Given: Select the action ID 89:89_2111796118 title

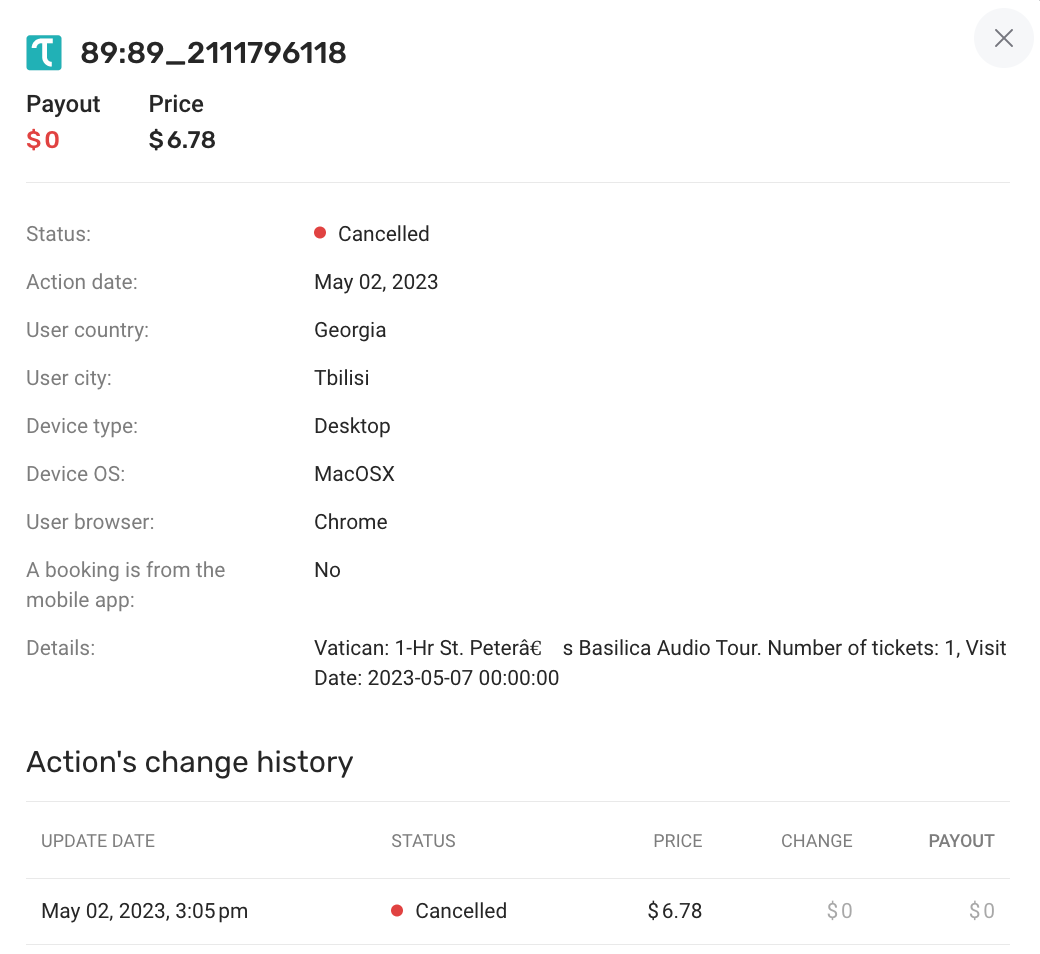Looking at the screenshot, I should 213,53.
